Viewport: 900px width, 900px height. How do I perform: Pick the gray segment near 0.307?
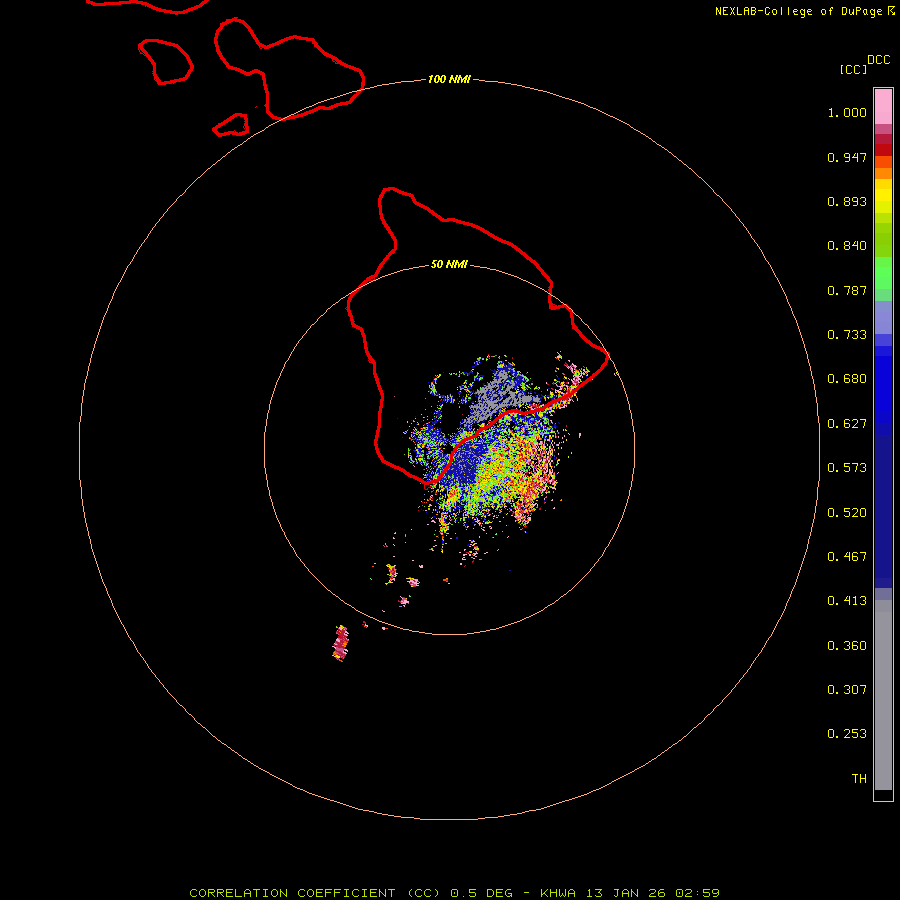(883, 700)
